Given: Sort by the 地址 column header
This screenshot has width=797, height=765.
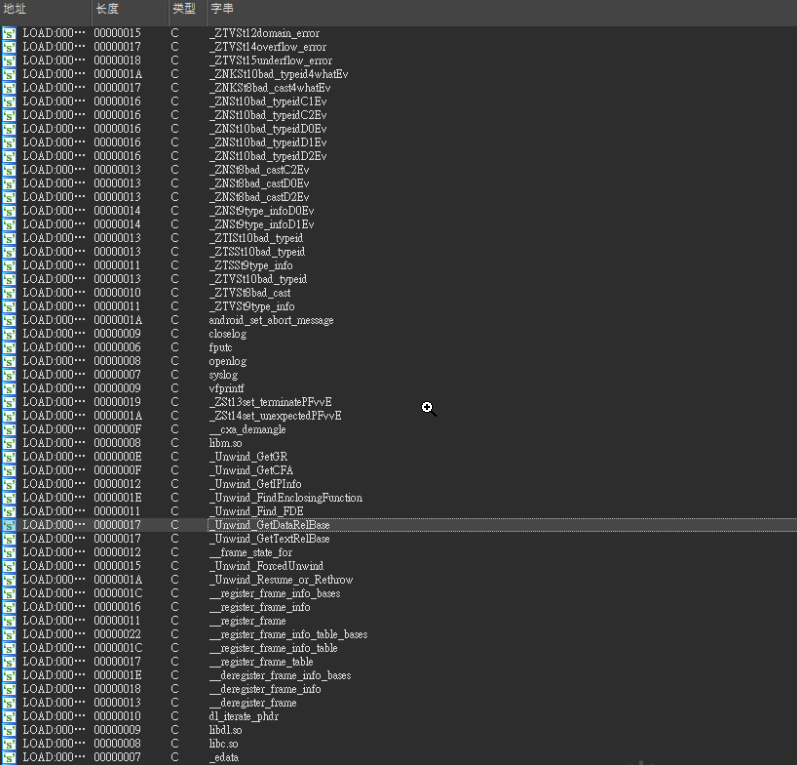Looking at the screenshot, I should 14,9.
